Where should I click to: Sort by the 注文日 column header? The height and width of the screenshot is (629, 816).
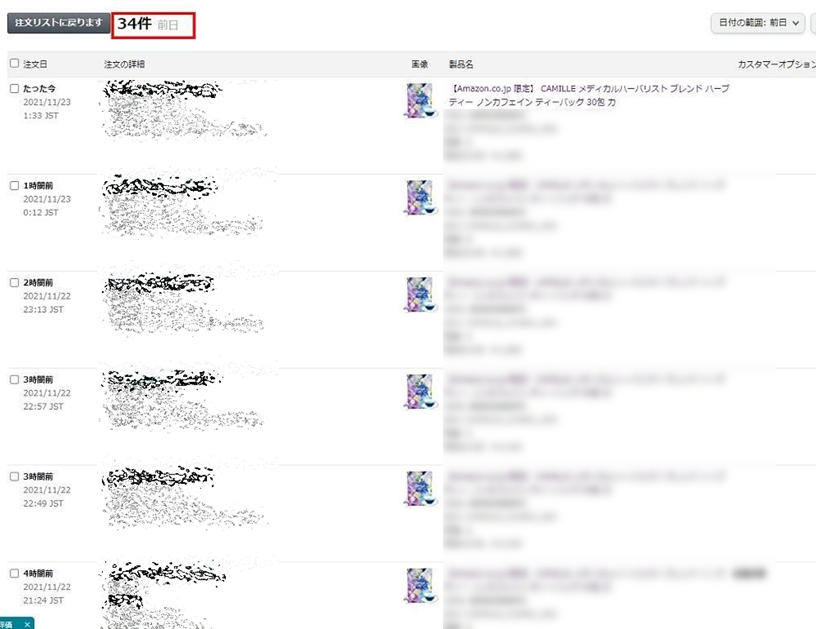coord(35,64)
